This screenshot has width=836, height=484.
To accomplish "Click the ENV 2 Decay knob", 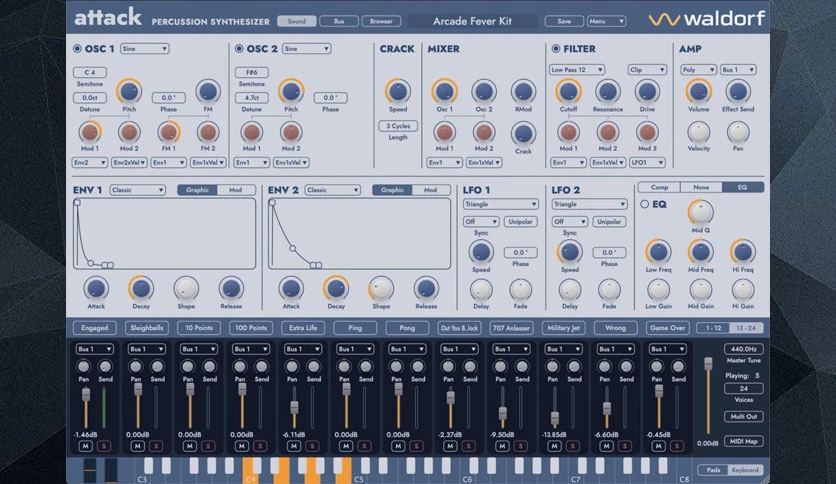I will pyautogui.click(x=336, y=288).
